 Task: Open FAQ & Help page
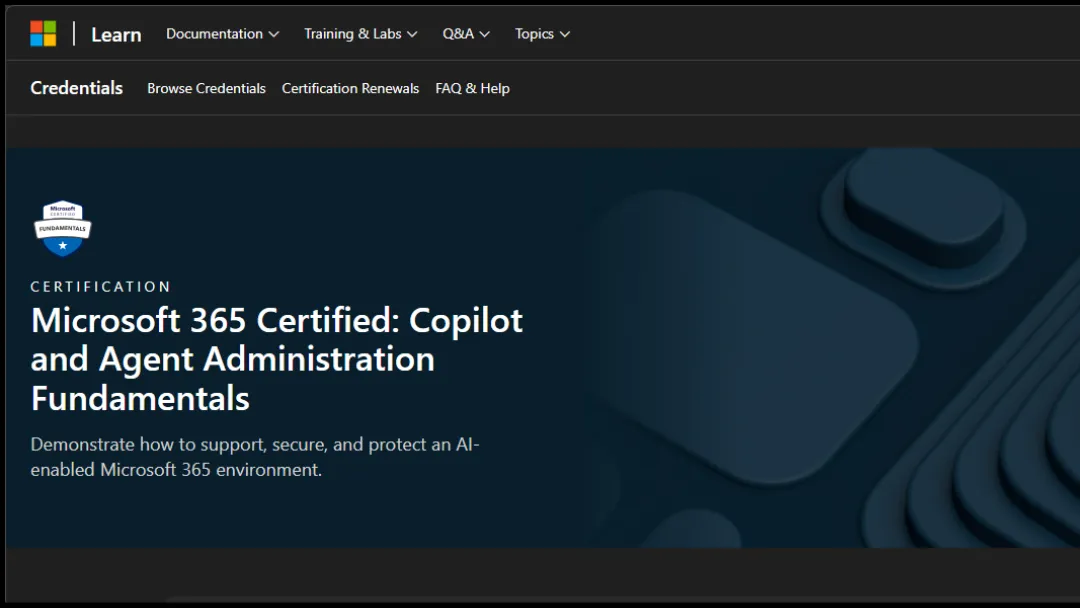point(472,88)
